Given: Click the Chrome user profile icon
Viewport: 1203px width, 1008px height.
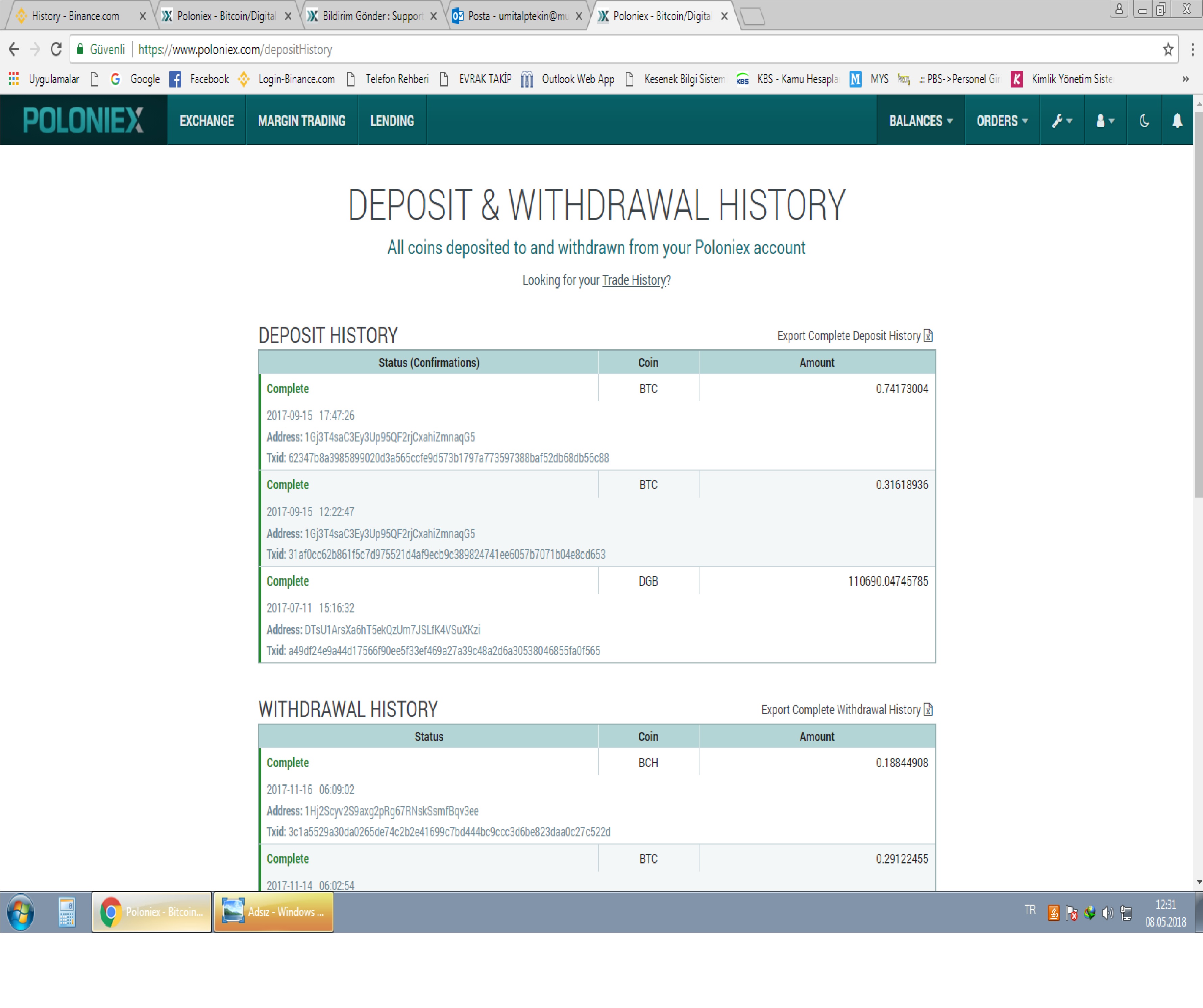Looking at the screenshot, I should 1119,9.
